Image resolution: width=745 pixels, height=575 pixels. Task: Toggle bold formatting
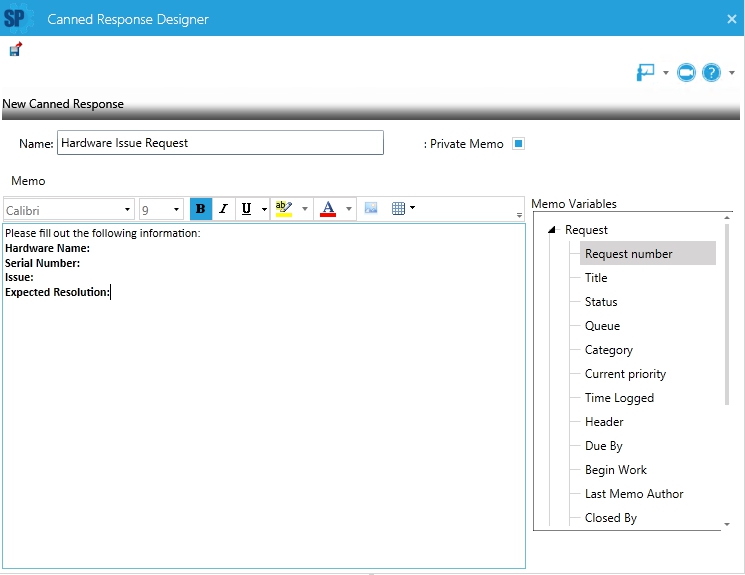point(201,209)
